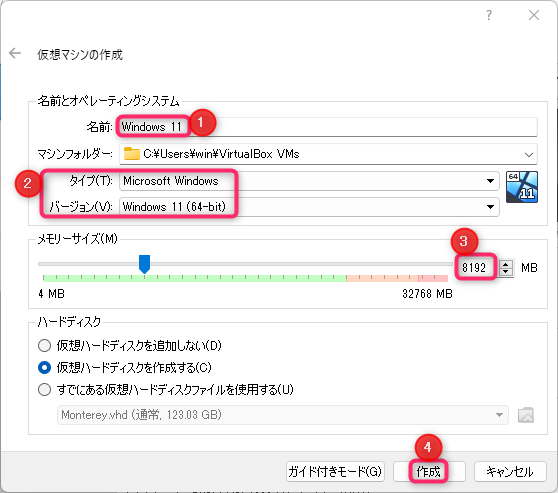This screenshot has height=493, width=558.
Task: Click the 仮想マシンの作成 title text
Action: click(80, 54)
